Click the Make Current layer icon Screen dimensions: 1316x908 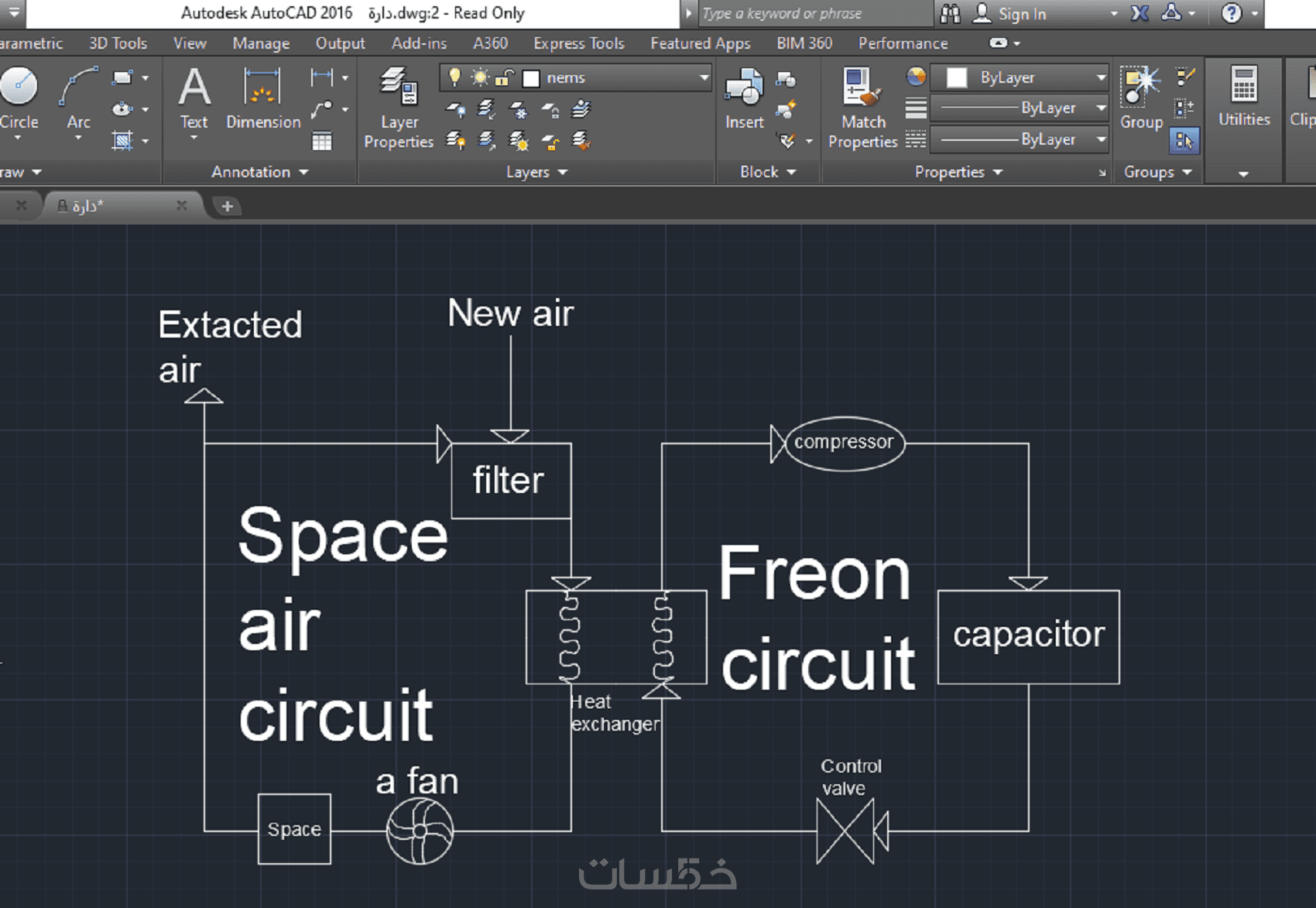click(x=581, y=110)
